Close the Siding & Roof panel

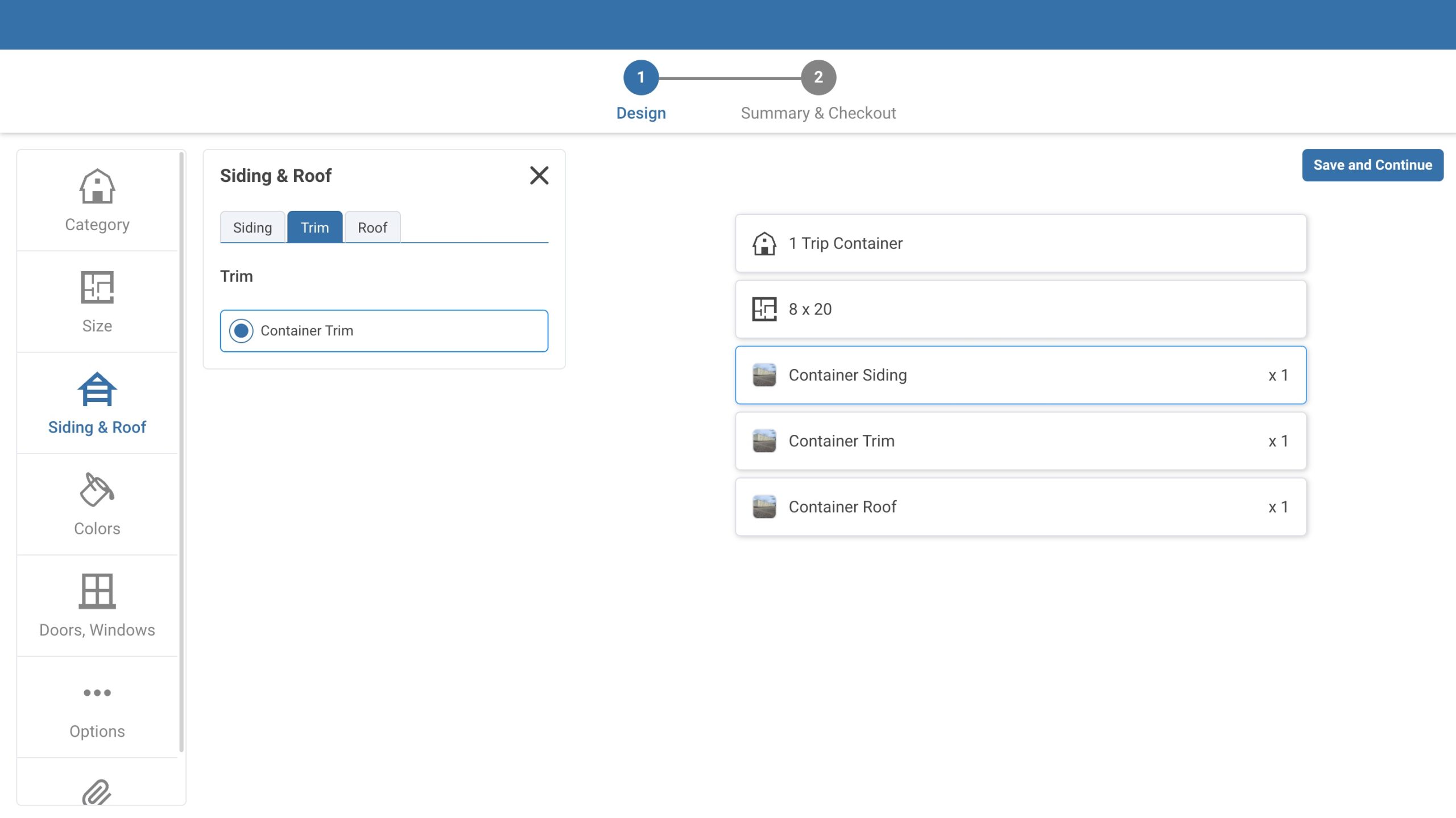click(x=539, y=175)
